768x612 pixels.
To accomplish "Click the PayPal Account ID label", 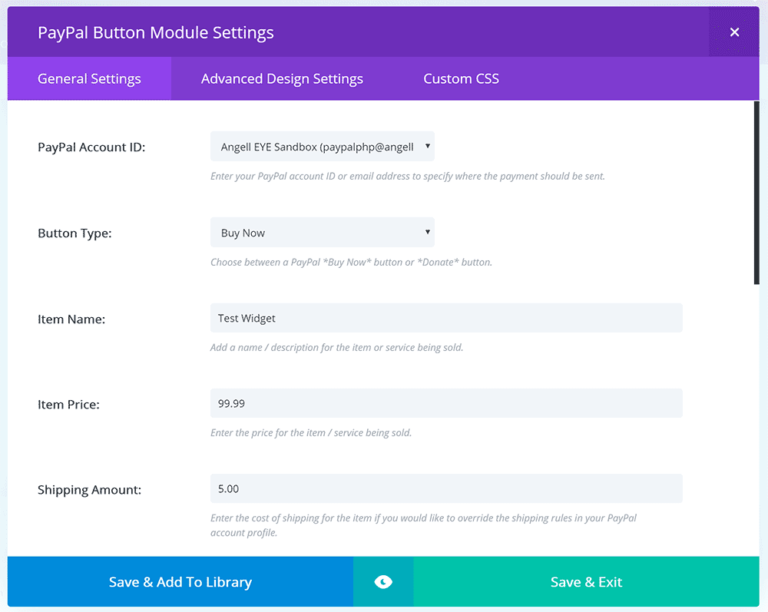I will tap(92, 147).
